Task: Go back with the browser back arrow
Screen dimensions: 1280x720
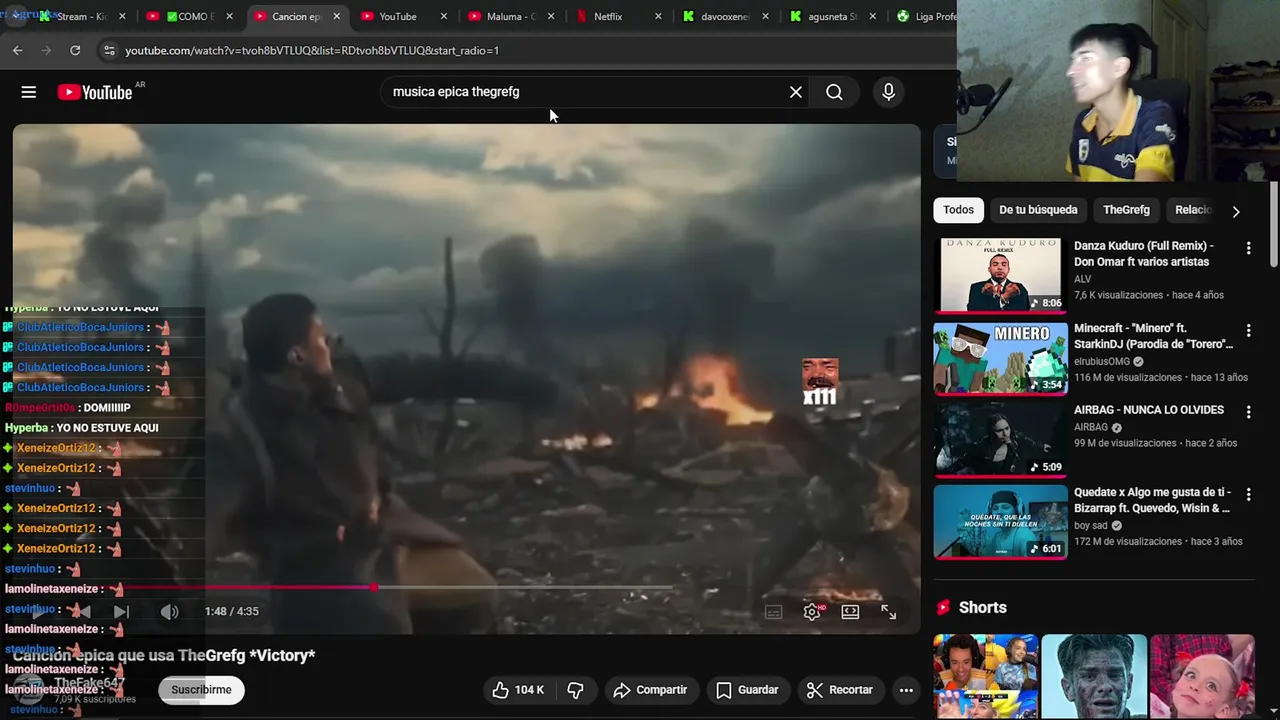Action: pos(18,50)
